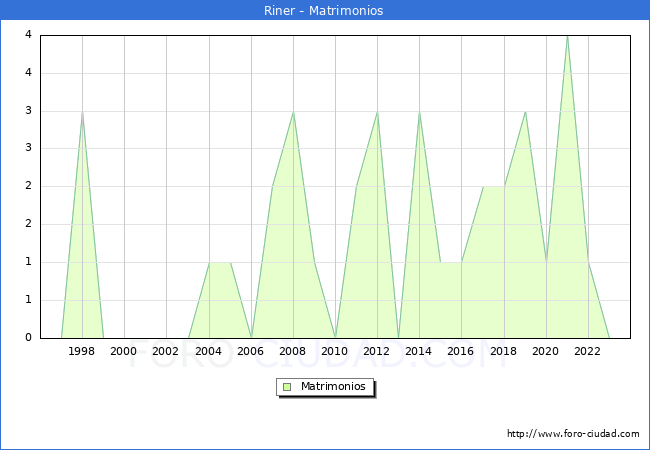The image size is (650, 450).
Task: Click the 2004 x-axis label
Action: tap(209, 351)
